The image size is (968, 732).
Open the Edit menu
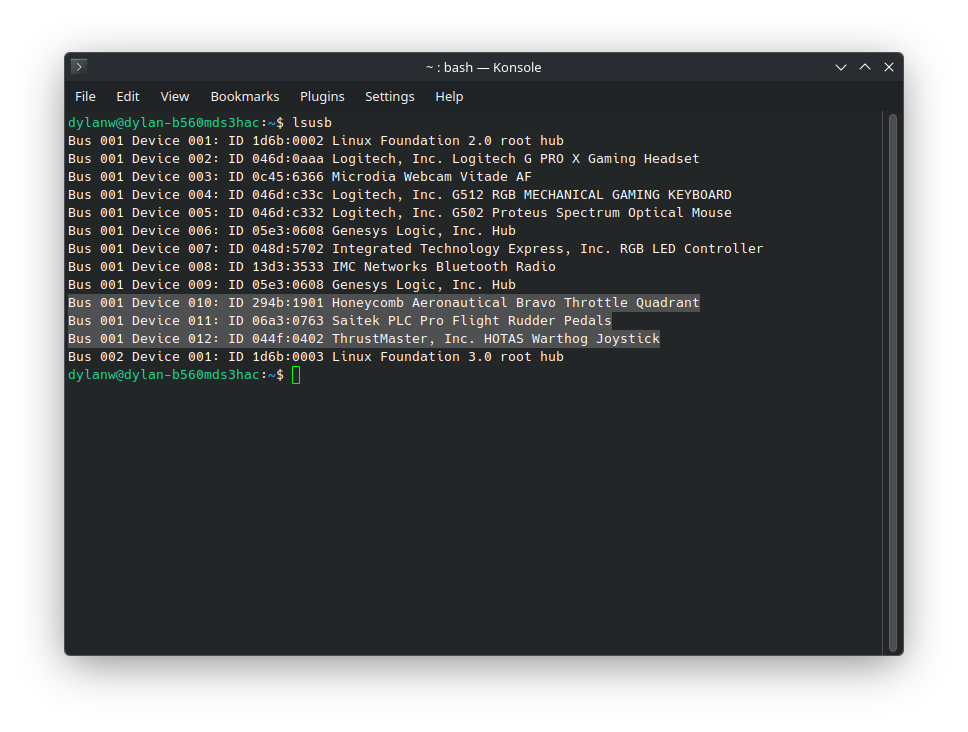click(128, 97)
